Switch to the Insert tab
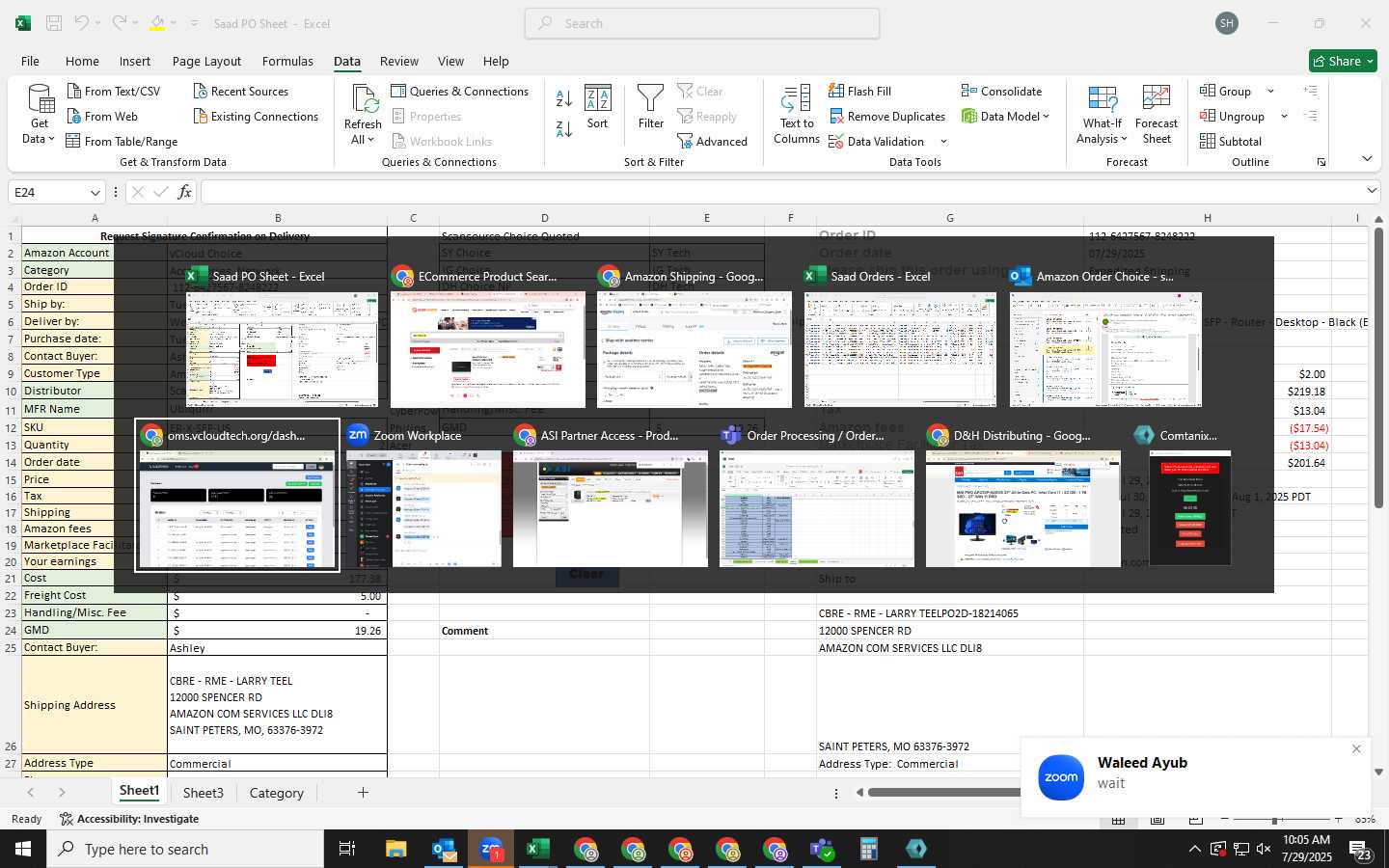Image resolution: width=1389 pixels, height=868 pixels. (x=135, y=61)
